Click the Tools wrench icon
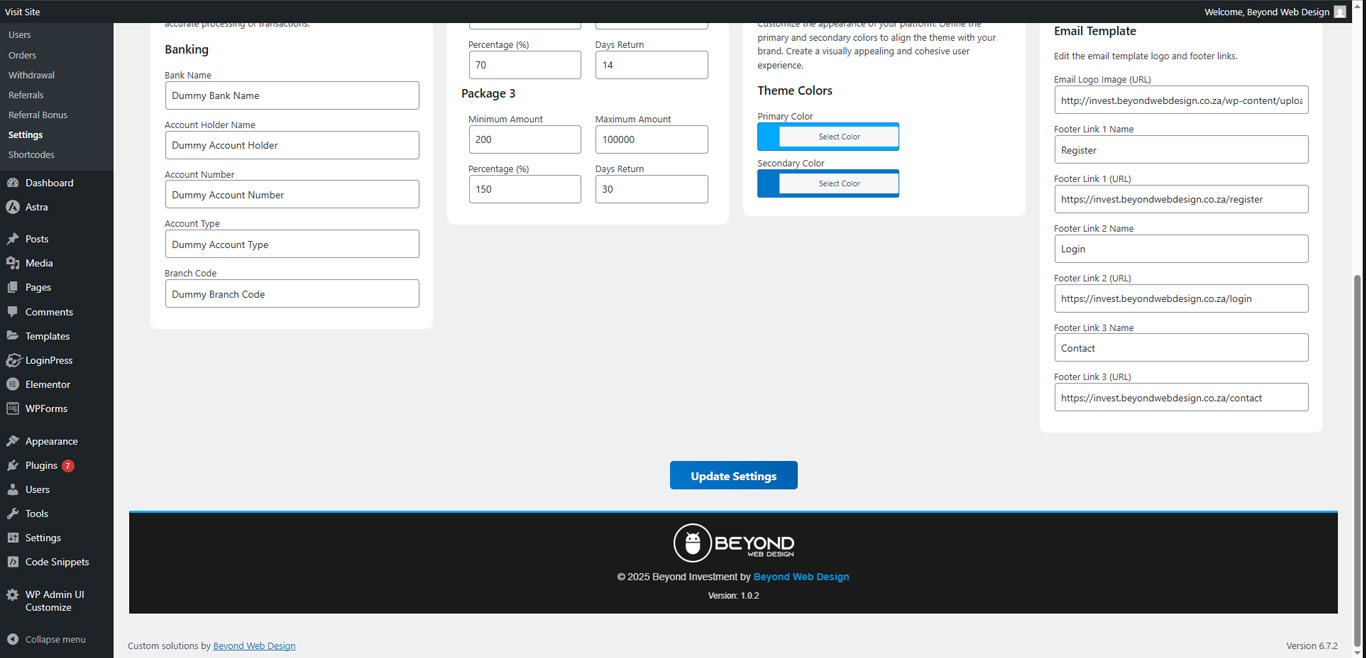This screenshot has height=658, width=1366. (x=12, y=514)
